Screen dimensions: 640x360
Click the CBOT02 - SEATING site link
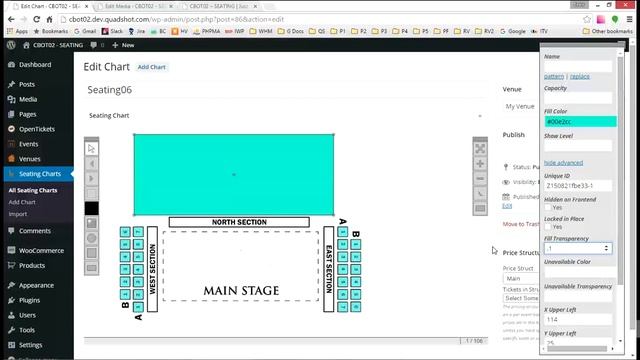click(x=53, y=45)
